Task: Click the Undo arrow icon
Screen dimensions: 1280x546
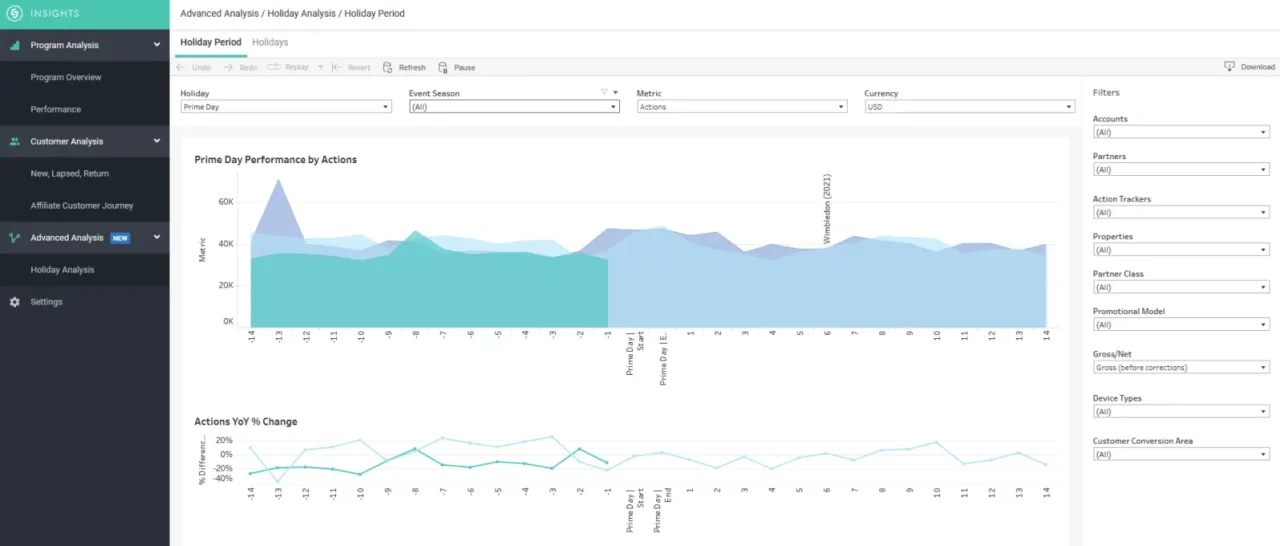Action: coord(181,67)
